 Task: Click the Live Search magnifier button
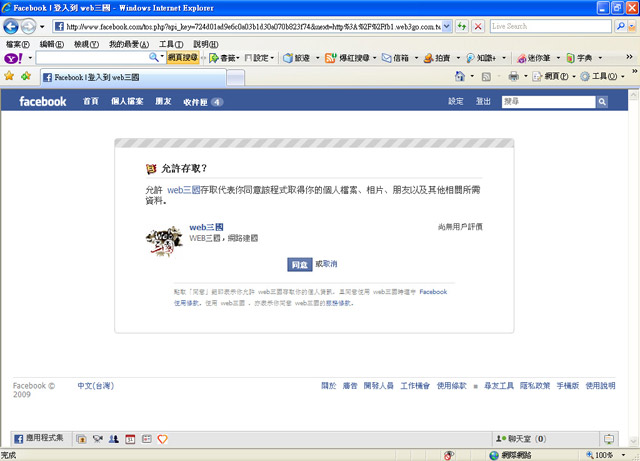pyautogui.click(x=620, y=26)
